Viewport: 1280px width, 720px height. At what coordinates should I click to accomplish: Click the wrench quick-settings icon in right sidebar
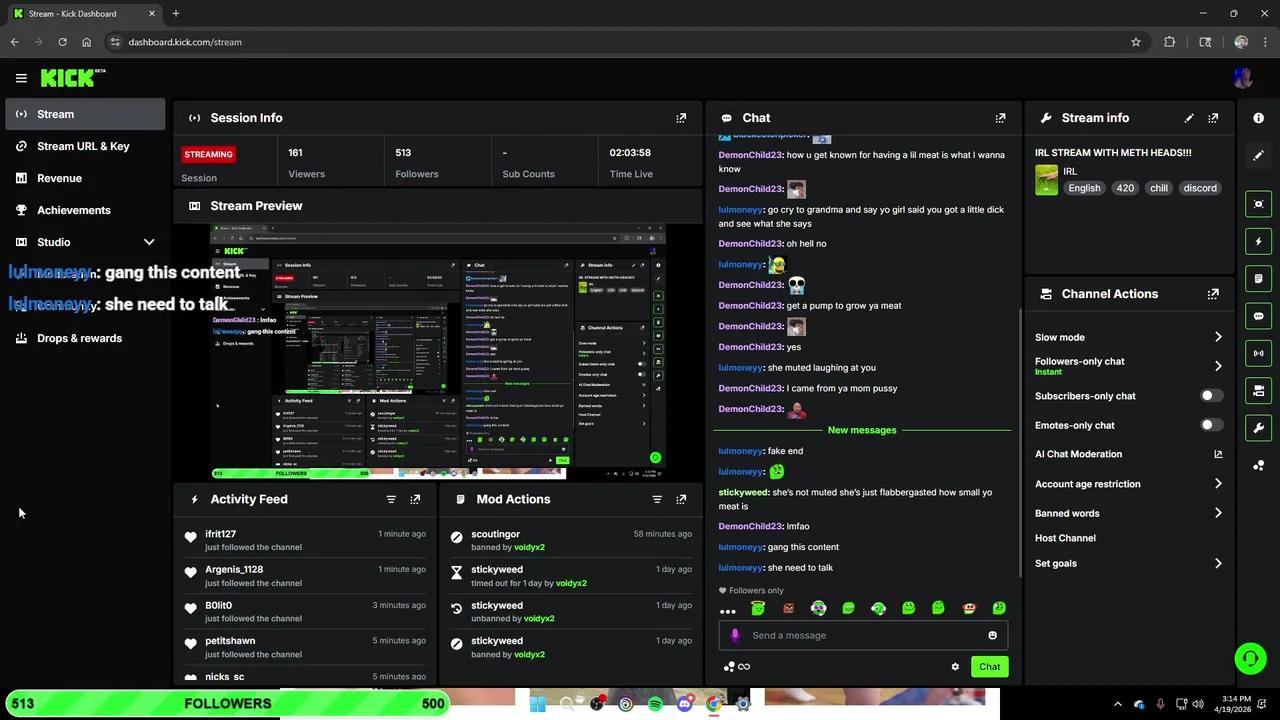[1258, 428]
